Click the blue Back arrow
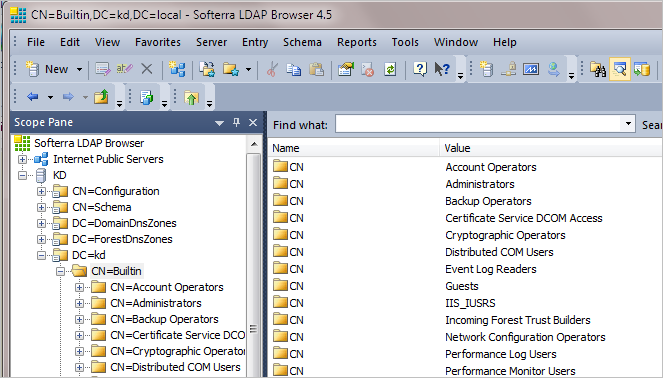Image resolution: width=663 pixels, height=378 pixels. [x=33, y=97]
